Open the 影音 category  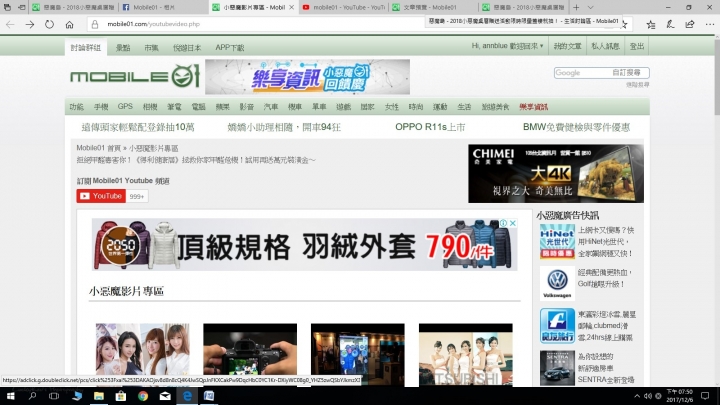coord(247,107)
